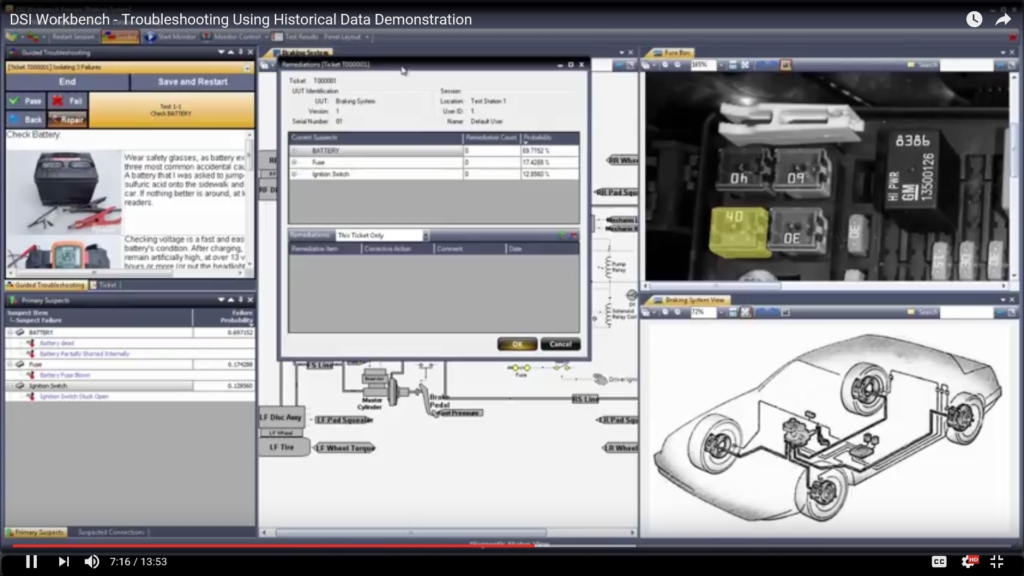Click the Fuse Box fit-to-window icon

click(745, 65)
